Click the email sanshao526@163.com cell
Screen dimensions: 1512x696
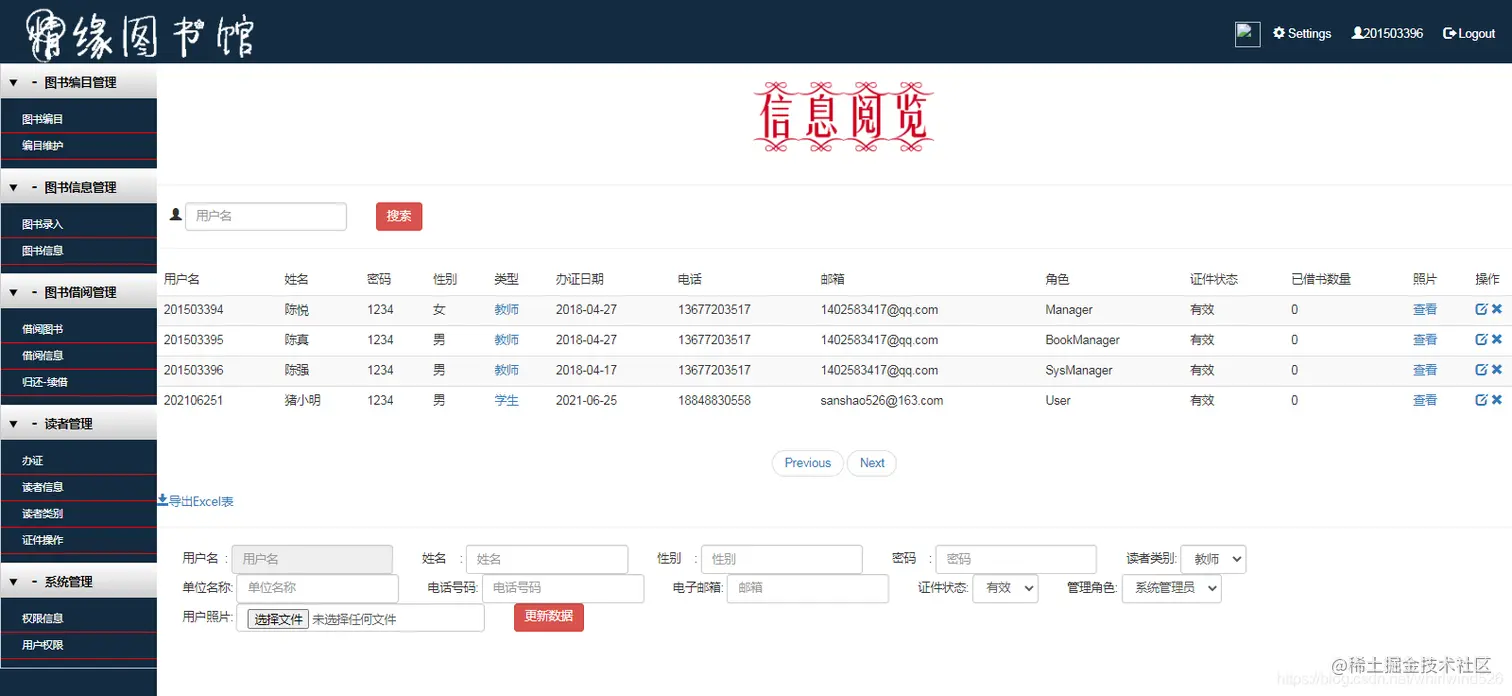point(882,400)
